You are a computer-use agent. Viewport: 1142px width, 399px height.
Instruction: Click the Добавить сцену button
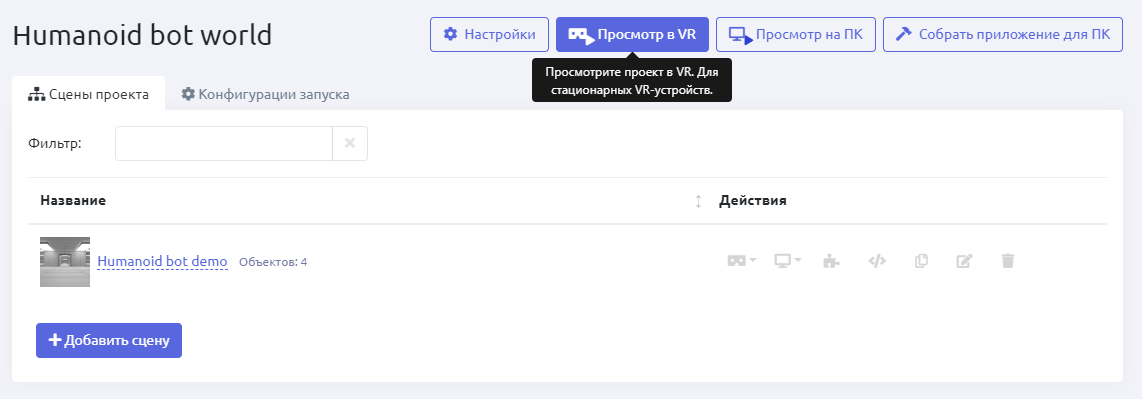(109, 341)
